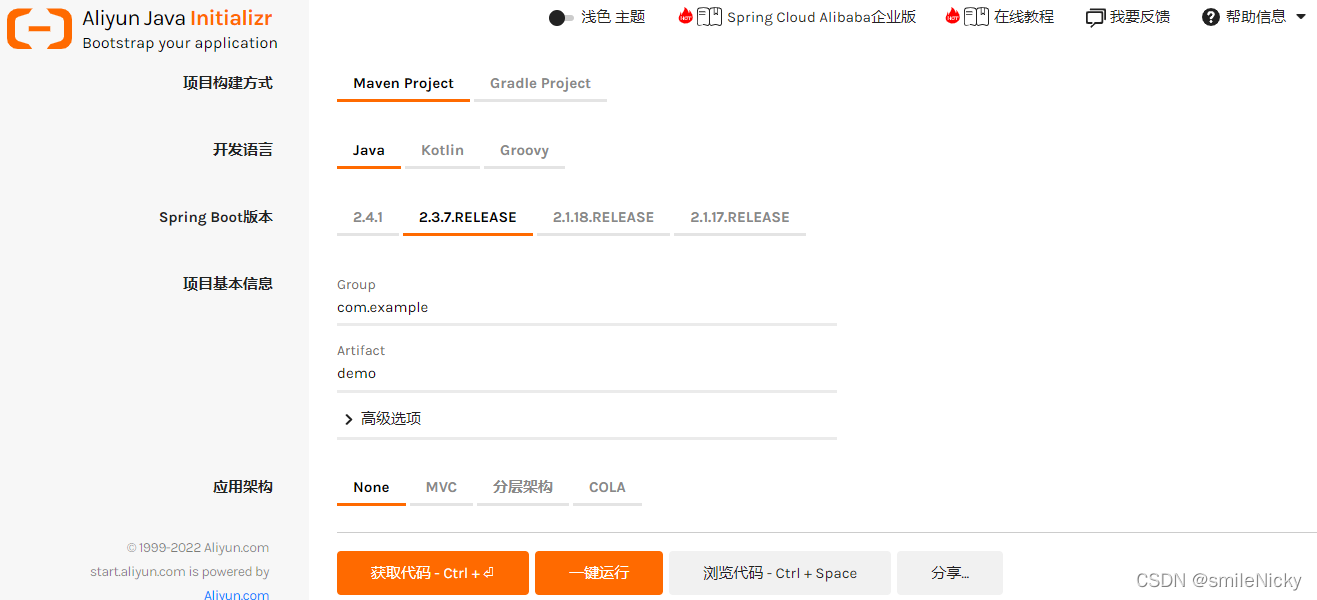The width and height of the screenshot is (1317, 600).
Task: Click the flame icon beside 在线教程
Action: point(952,16)
